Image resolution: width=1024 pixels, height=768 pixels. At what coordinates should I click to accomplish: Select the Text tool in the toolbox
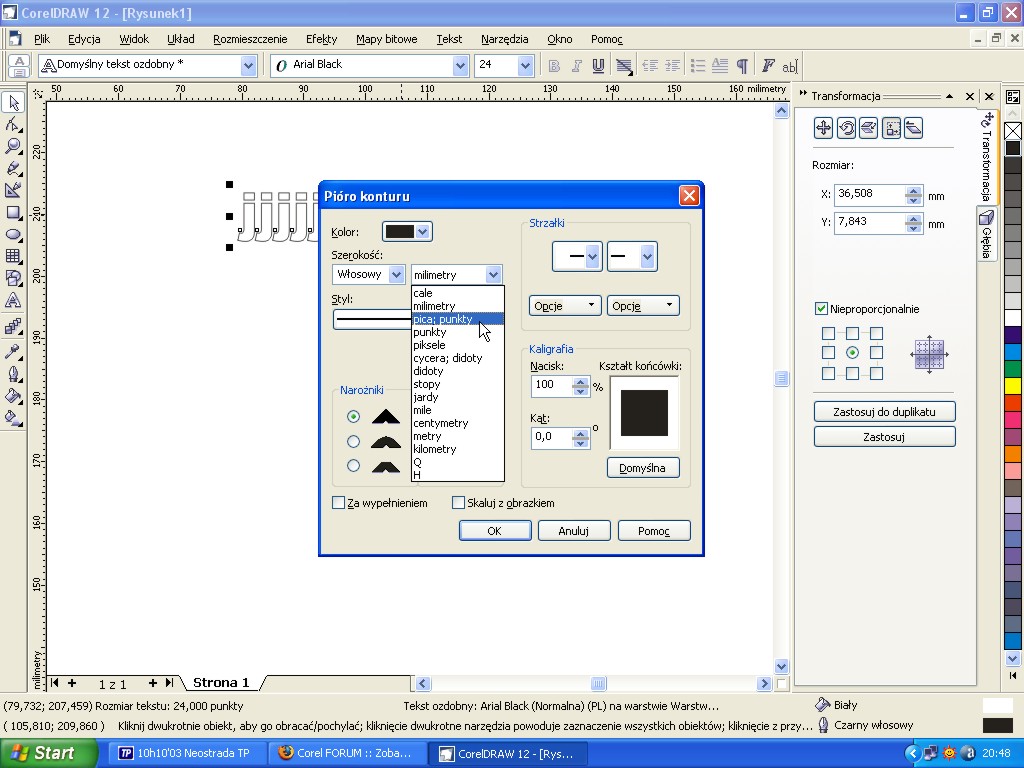pos(13,301)
